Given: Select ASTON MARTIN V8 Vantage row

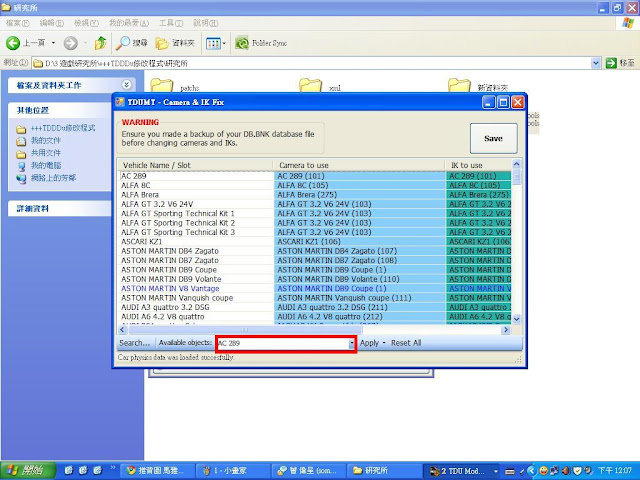Looking at the screenshot, I should tap(197, 289).
